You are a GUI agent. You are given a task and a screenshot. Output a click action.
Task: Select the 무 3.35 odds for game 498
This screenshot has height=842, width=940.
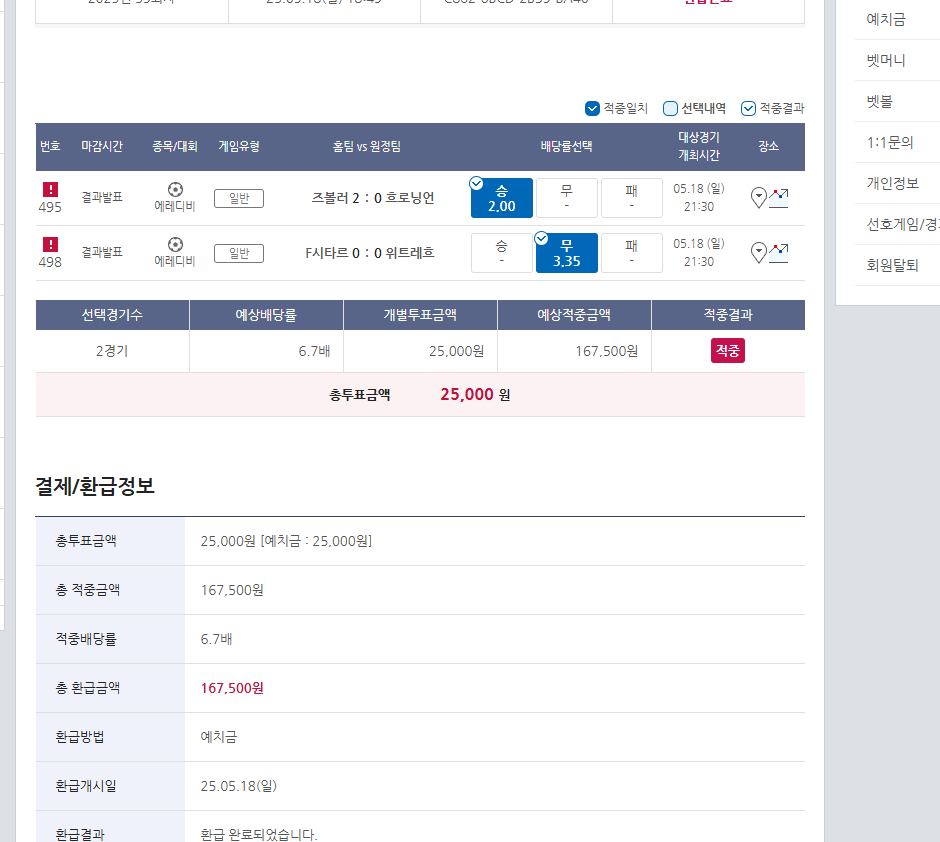click(x=567, y=253)
